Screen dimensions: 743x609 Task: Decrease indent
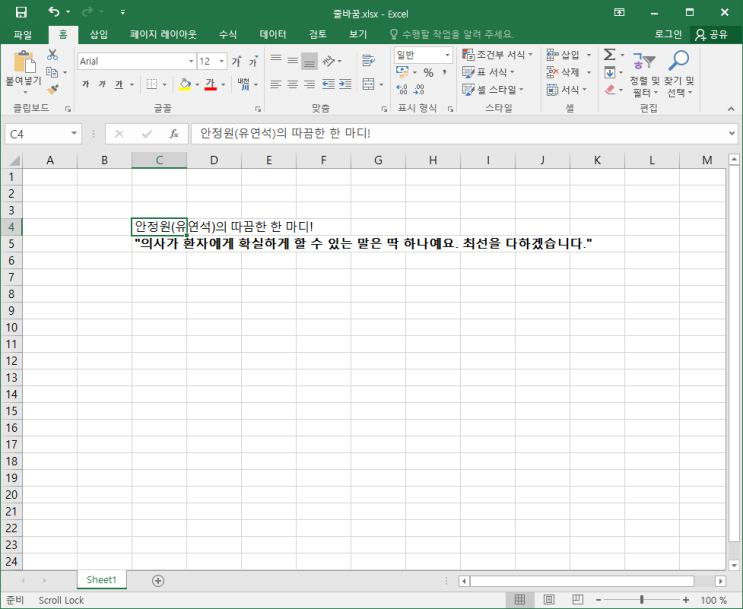(x=328, y=84)
